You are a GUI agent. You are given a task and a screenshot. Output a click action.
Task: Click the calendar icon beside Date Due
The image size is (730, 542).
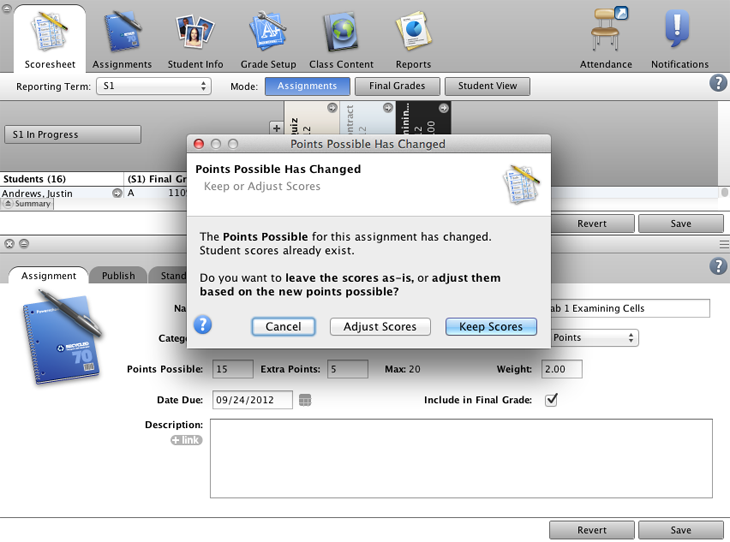tap(305, 400)
